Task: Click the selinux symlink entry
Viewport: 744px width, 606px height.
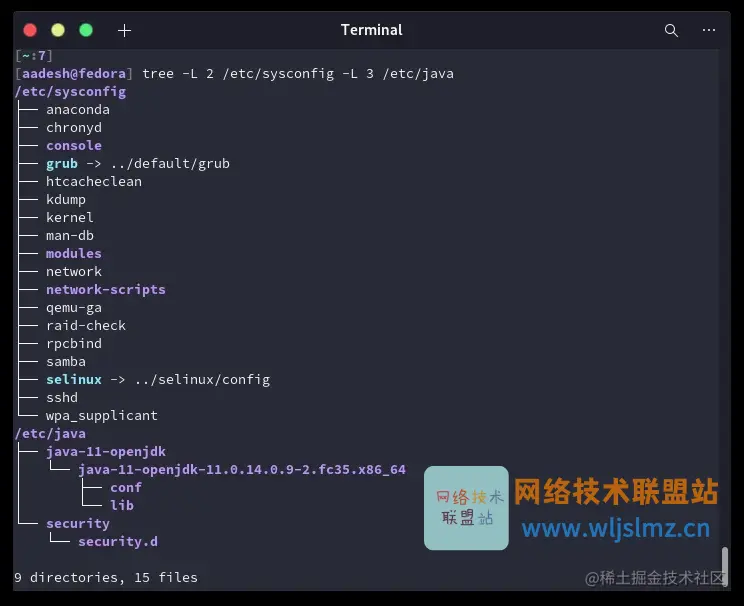Action: 74,380
